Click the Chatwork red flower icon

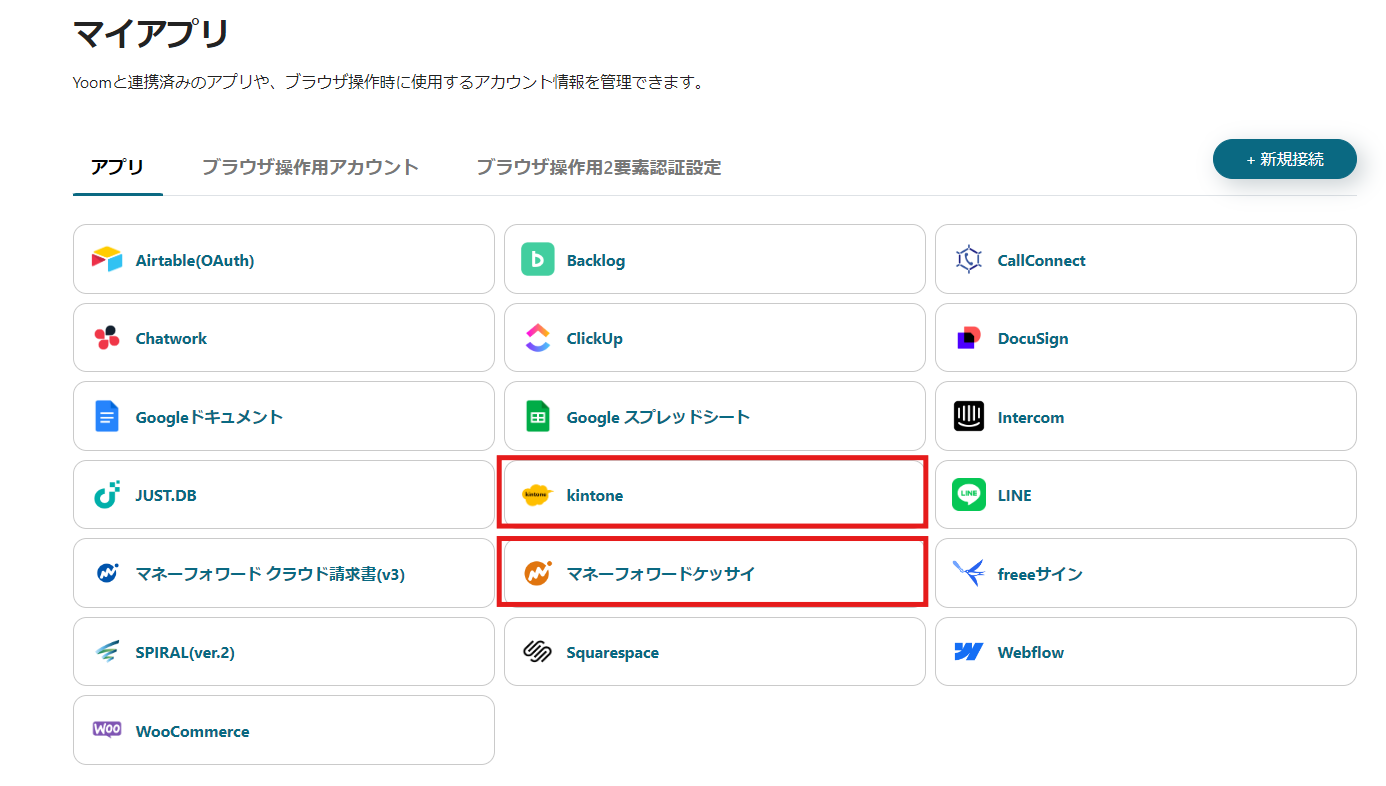107,338
